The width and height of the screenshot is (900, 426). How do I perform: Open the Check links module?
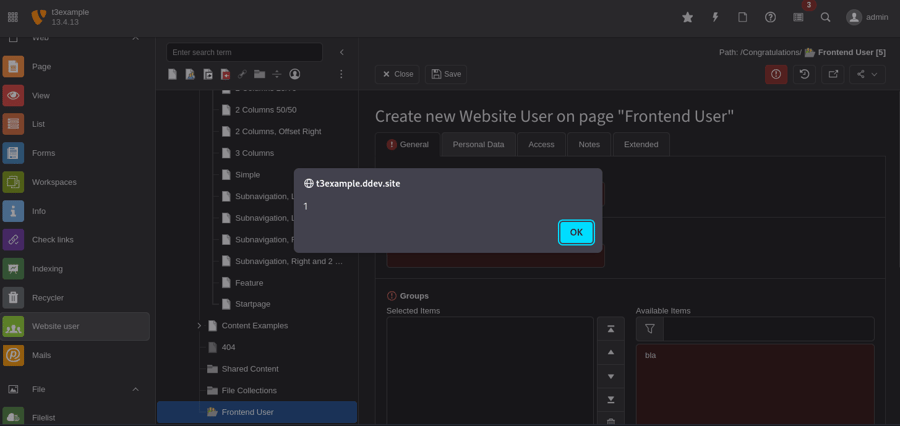pos(53,240)
